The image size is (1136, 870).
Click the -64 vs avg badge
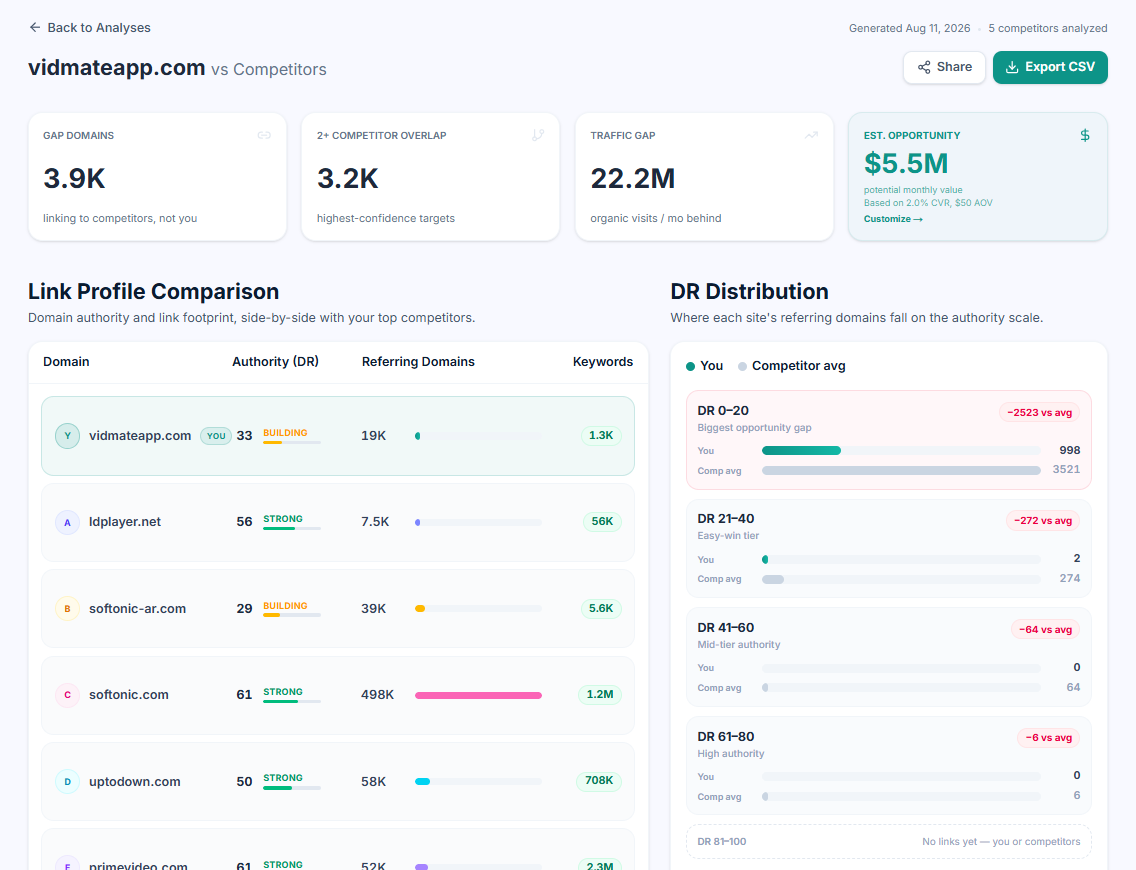[x=1045, y=630]
